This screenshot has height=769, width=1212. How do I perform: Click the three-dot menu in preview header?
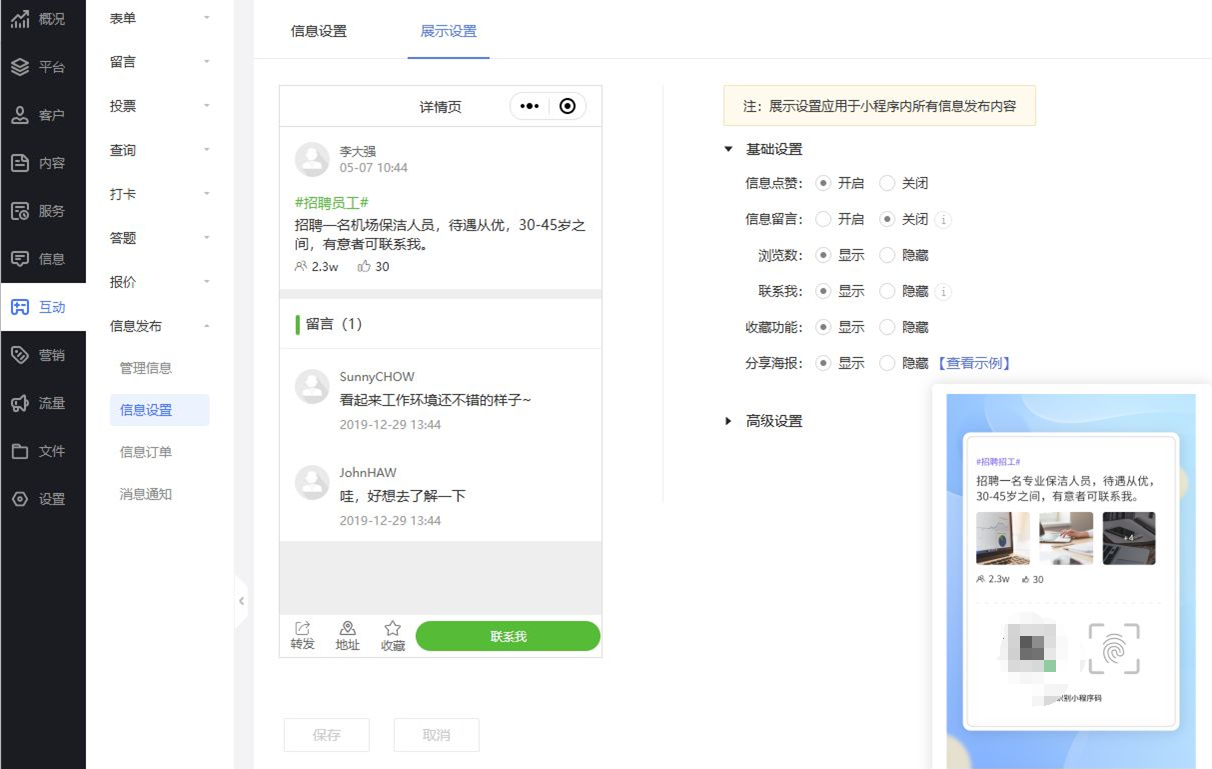(x=530, y=106)
